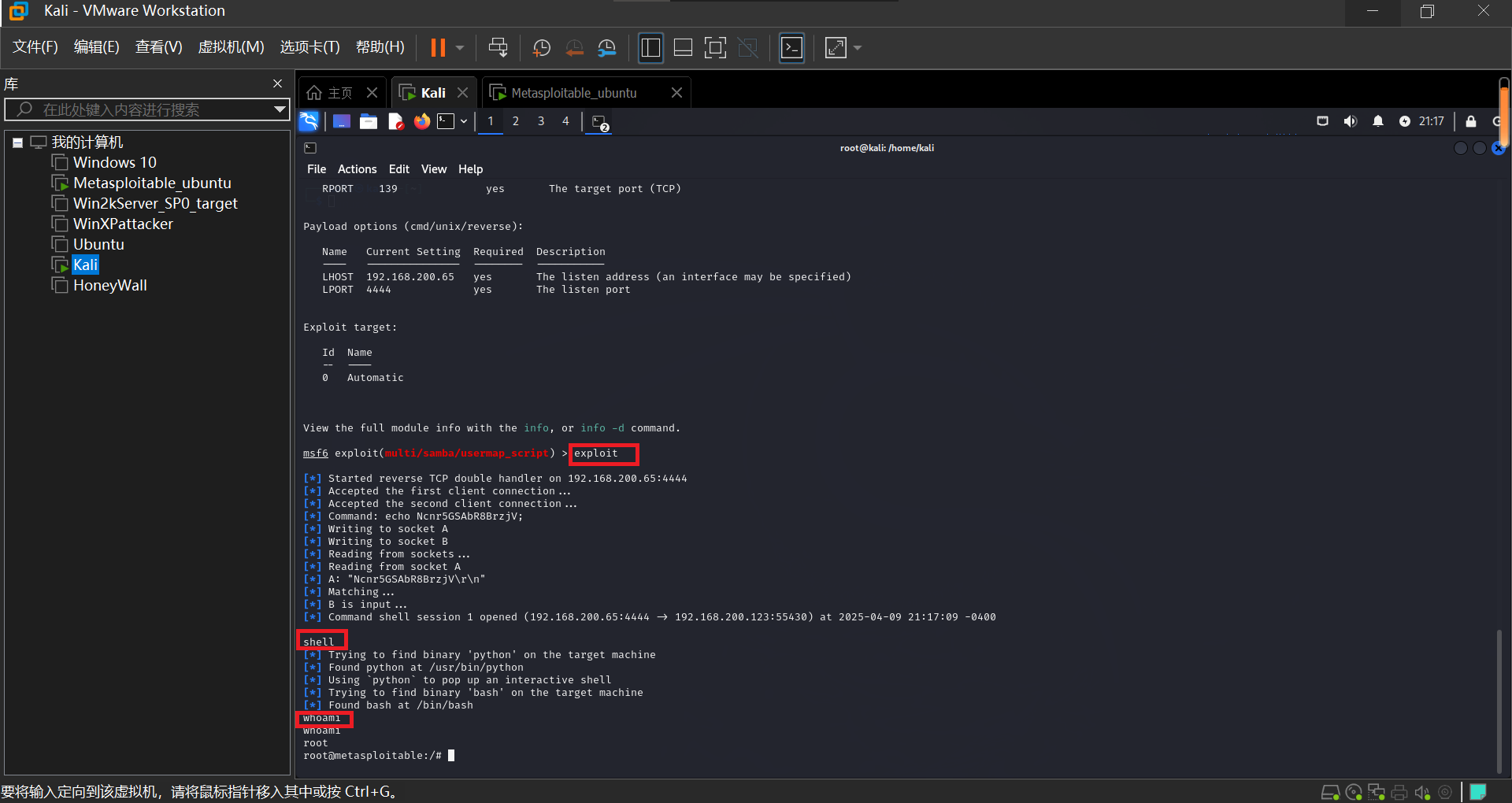This screenshot has width=1512, height=803.
Task: Switch to the Metasploitable_ubuntu tab
Action: 574,93
